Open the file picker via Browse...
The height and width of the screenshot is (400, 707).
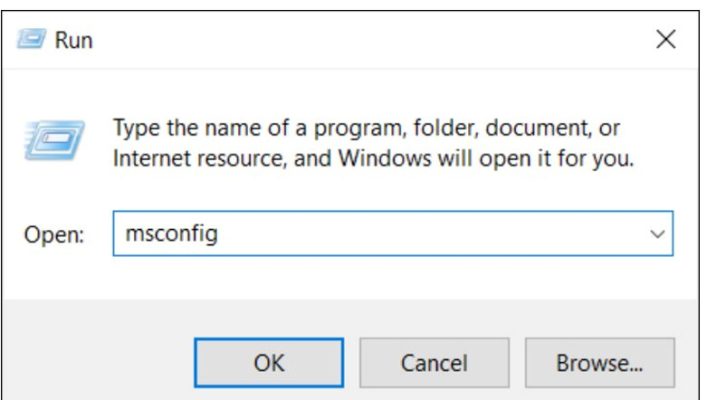pyautogui.click(x=600, y=363)
